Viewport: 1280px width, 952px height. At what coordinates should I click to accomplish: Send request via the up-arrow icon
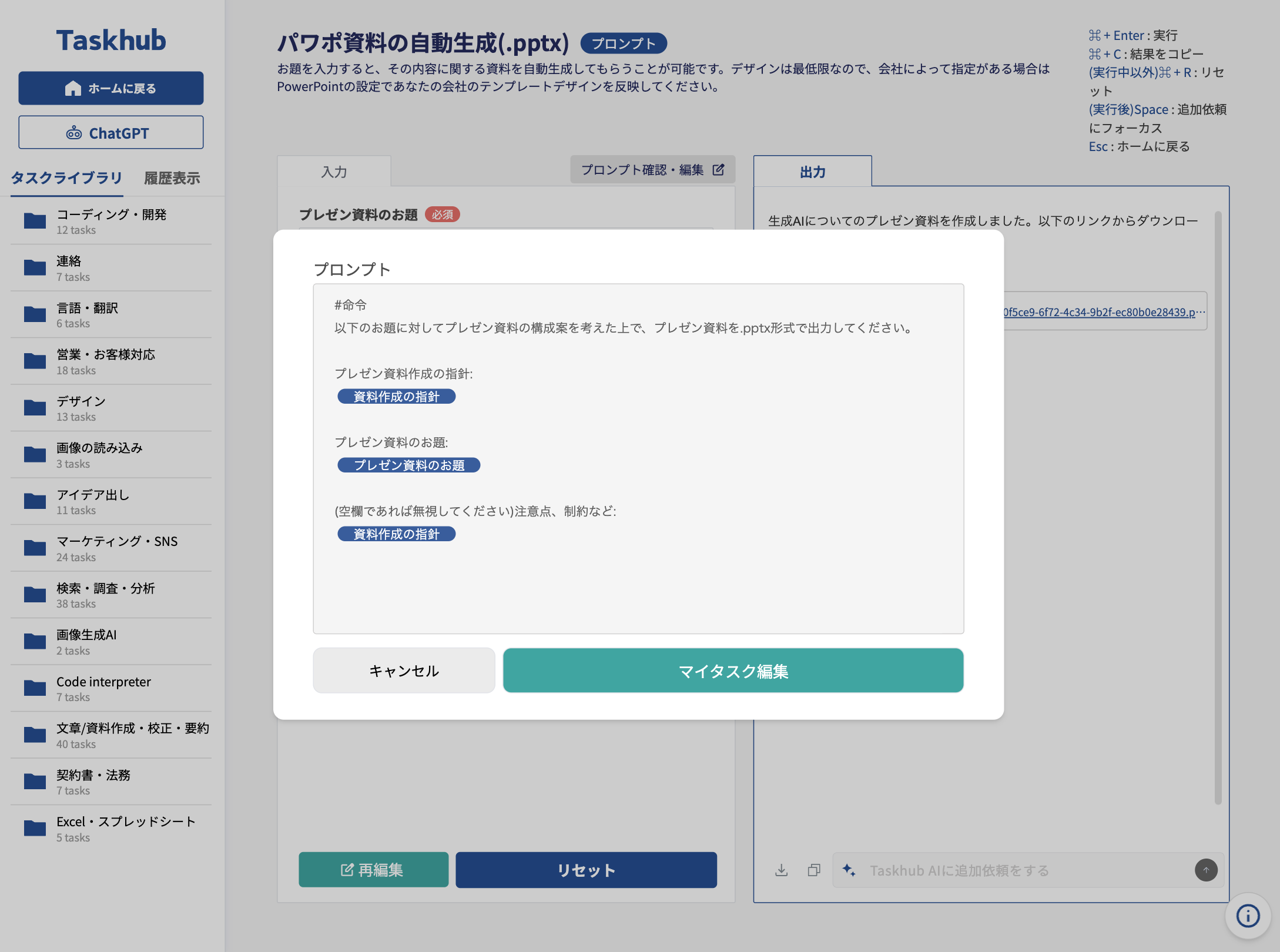(1206, 870)
